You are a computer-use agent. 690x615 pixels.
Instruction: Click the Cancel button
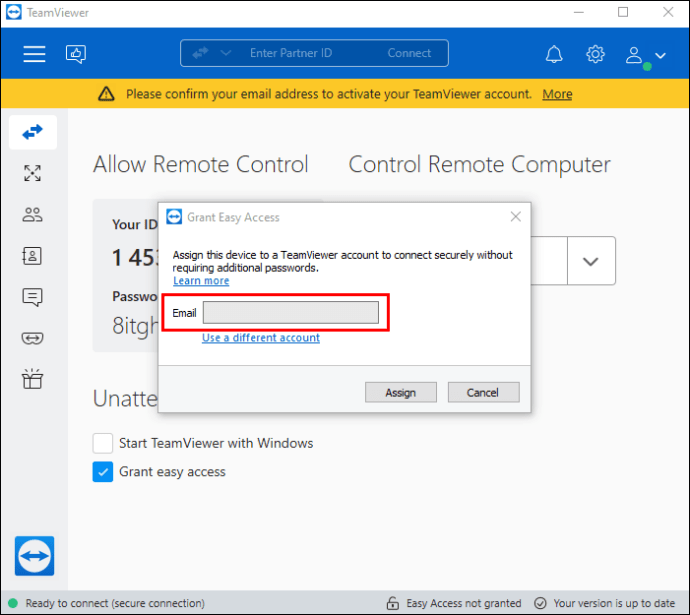(484, 392)
